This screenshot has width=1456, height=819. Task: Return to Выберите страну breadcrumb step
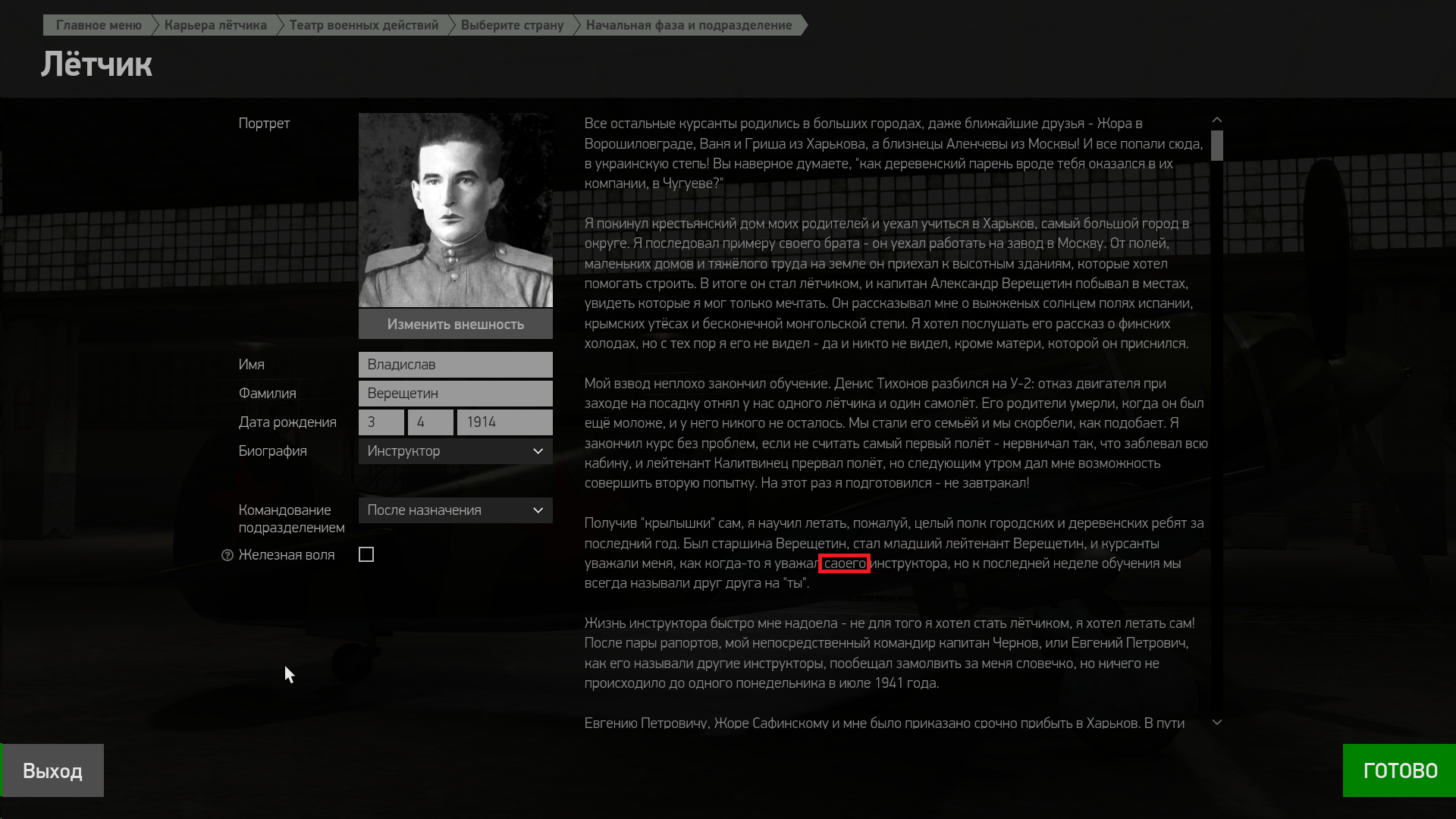(x=512, y=25)
